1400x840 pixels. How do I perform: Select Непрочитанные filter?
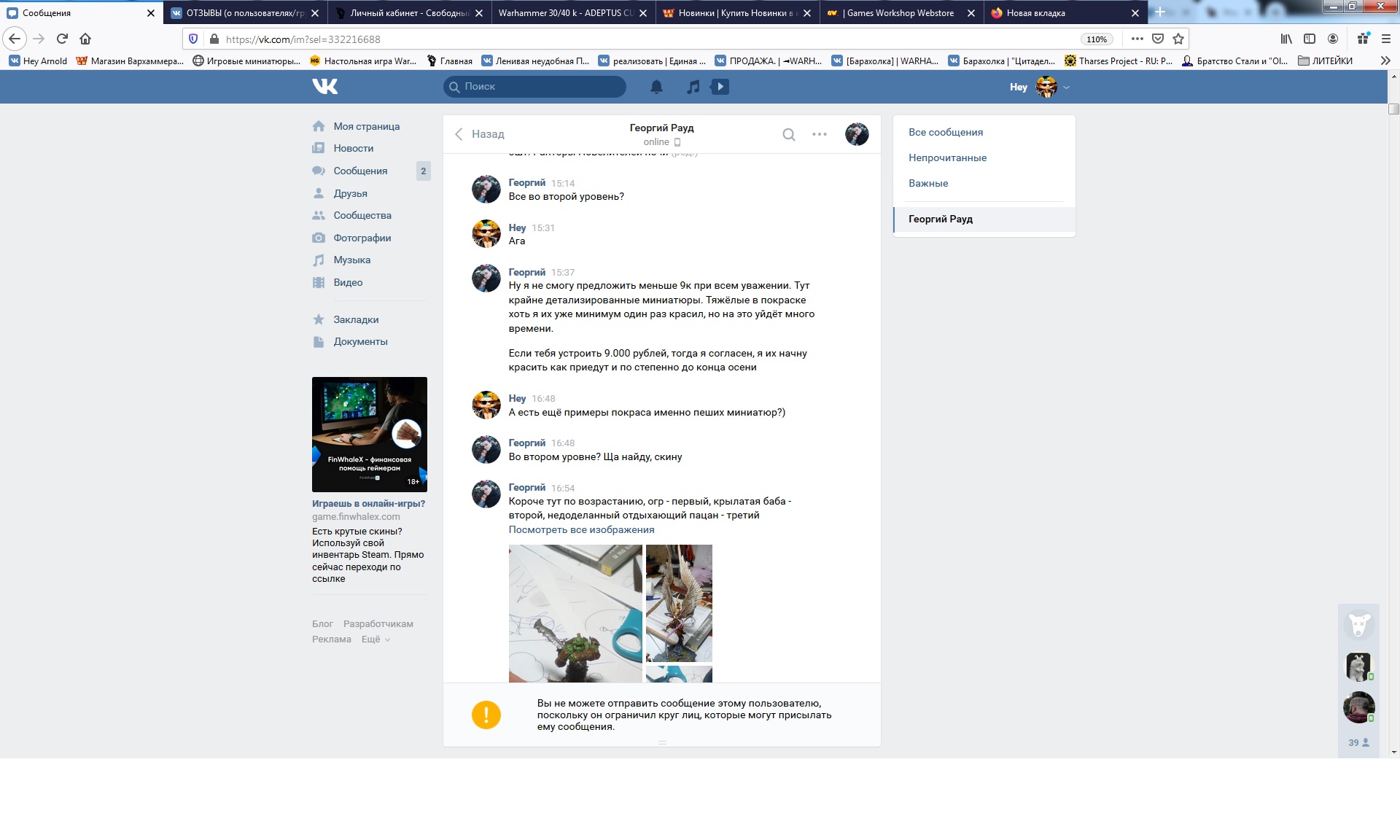[984, 157]
